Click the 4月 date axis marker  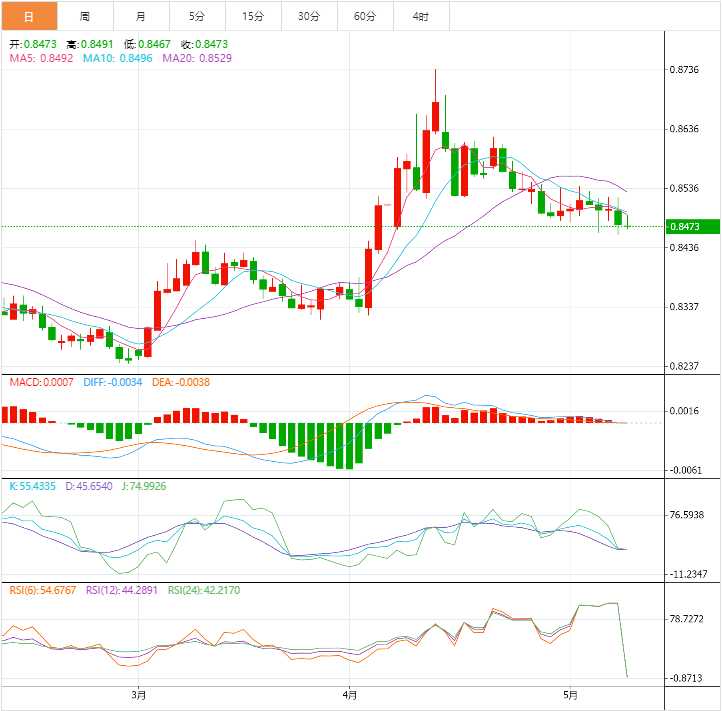click(349, 694)
